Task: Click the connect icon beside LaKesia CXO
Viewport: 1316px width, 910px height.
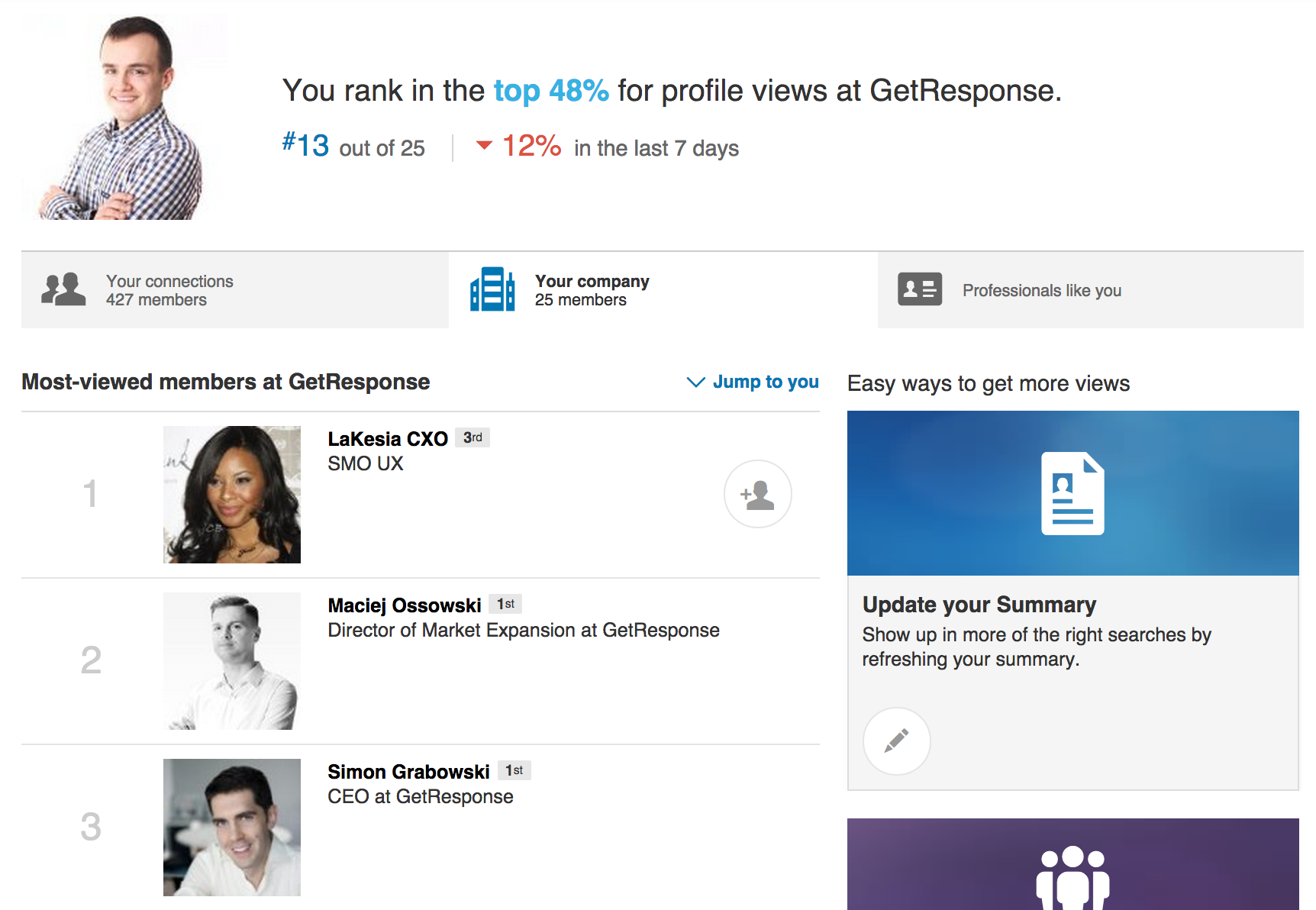Action: [757, 494]
